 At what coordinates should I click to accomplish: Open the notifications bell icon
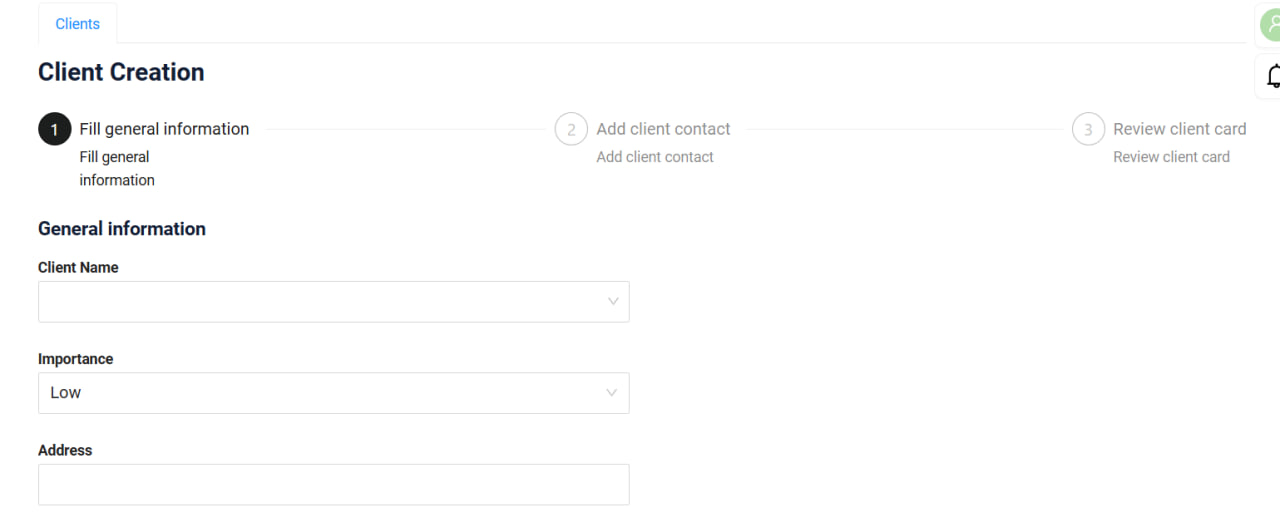coord(1272,76)
